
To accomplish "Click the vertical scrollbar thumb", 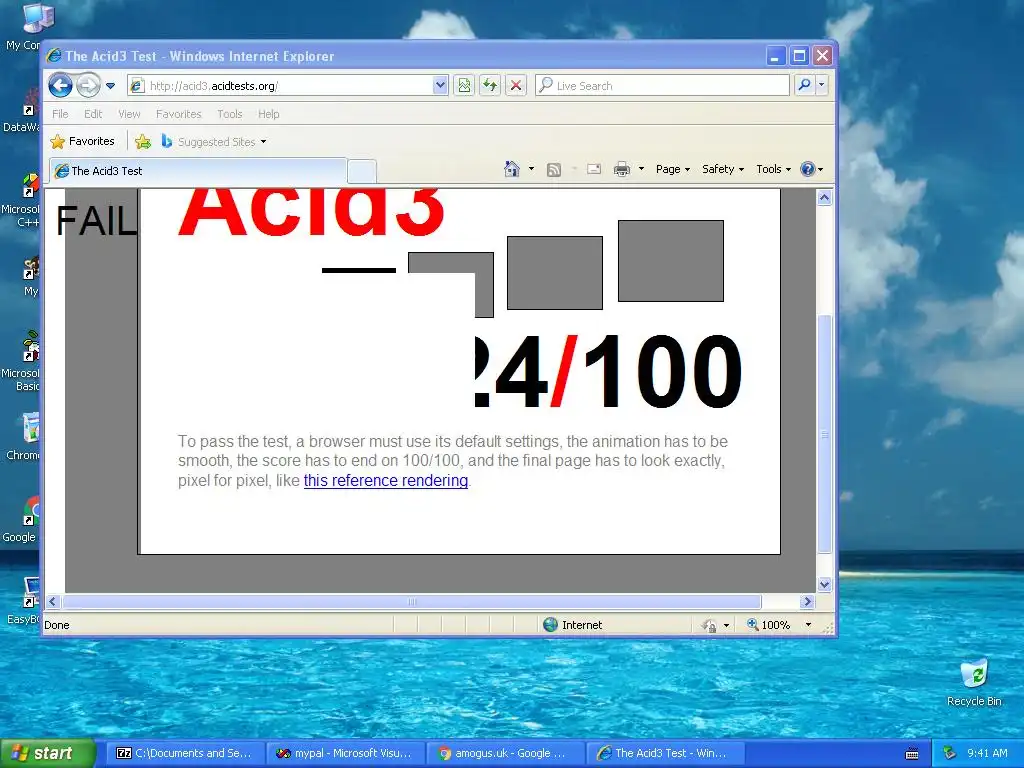I will click(x=824, y=434).
